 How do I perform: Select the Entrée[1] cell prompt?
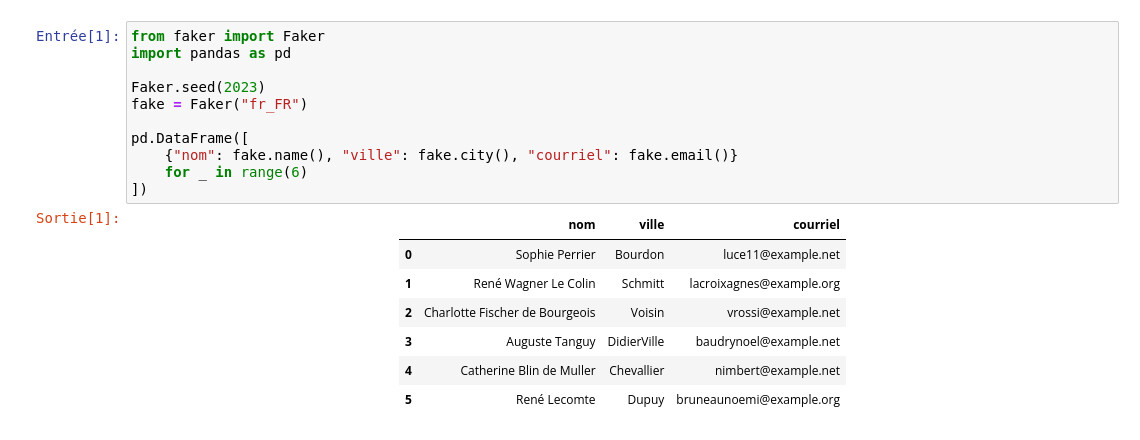[78, 36]
